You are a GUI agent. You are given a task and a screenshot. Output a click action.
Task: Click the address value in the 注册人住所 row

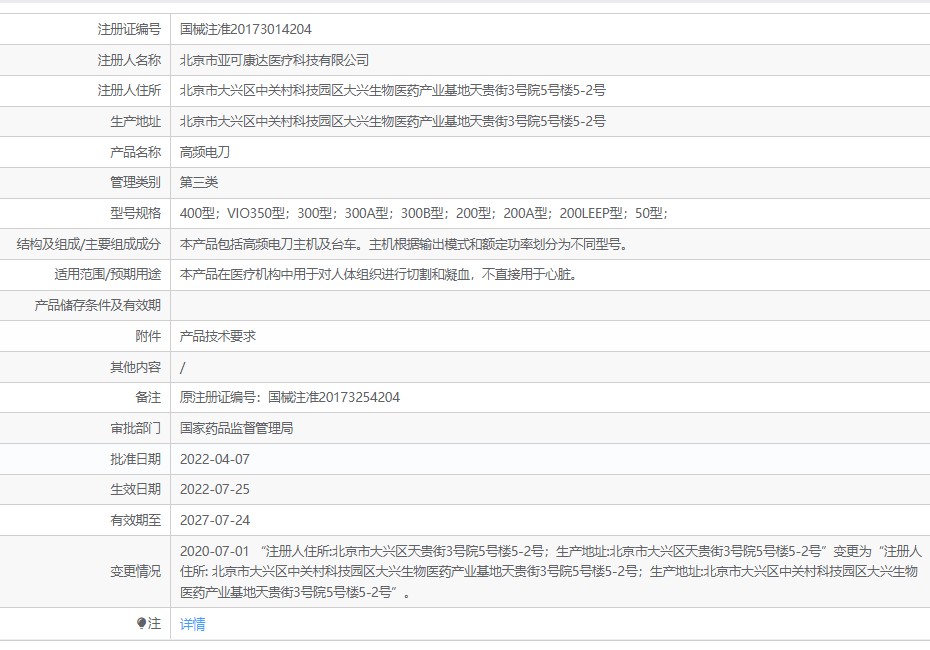393,90
